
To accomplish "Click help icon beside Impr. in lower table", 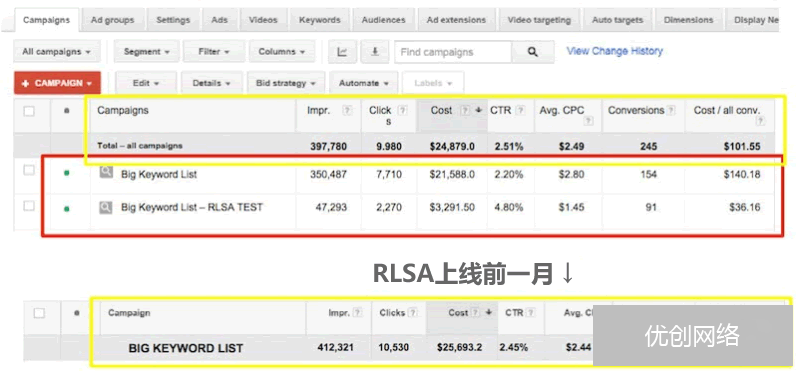I will (358, 313).
